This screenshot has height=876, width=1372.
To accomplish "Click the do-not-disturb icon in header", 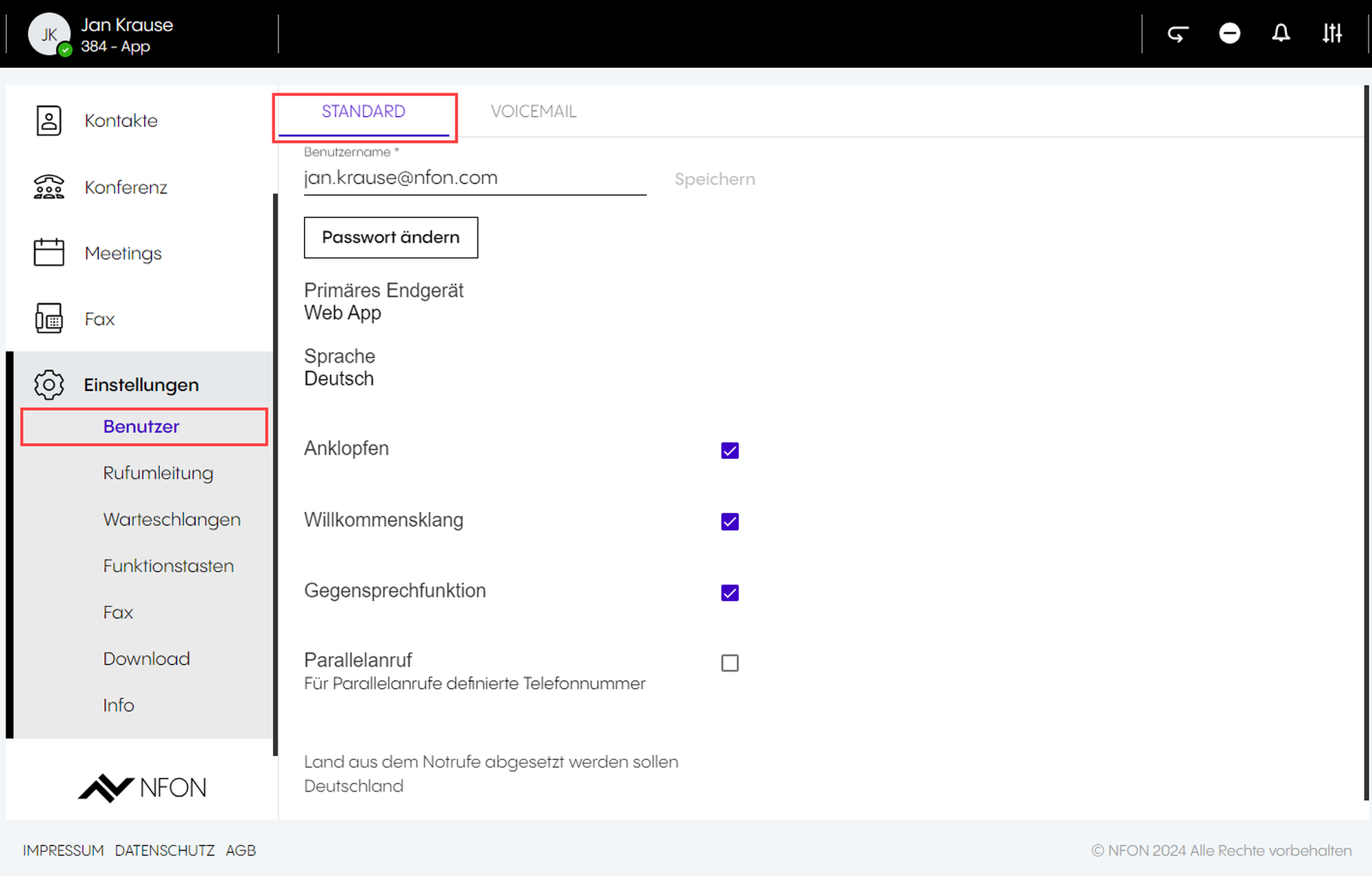I will click(1229, 34).
